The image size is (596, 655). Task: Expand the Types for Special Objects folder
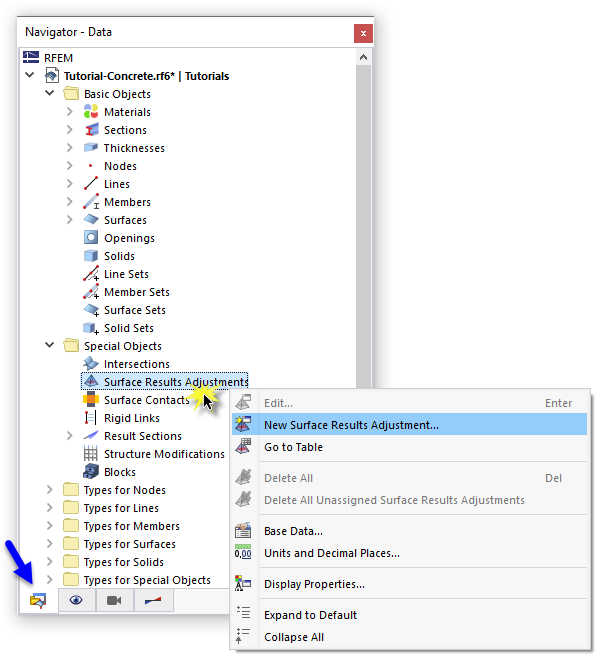tap(49, 579)
